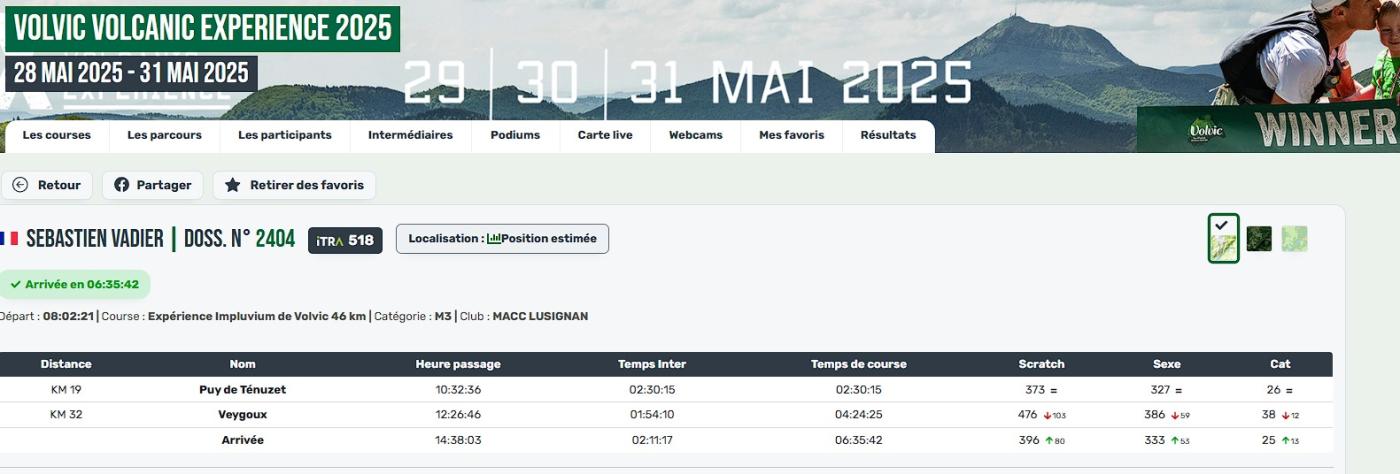Open the Mes favoris tab
Screen dimensions: 1400x474
tap(791, 135)
